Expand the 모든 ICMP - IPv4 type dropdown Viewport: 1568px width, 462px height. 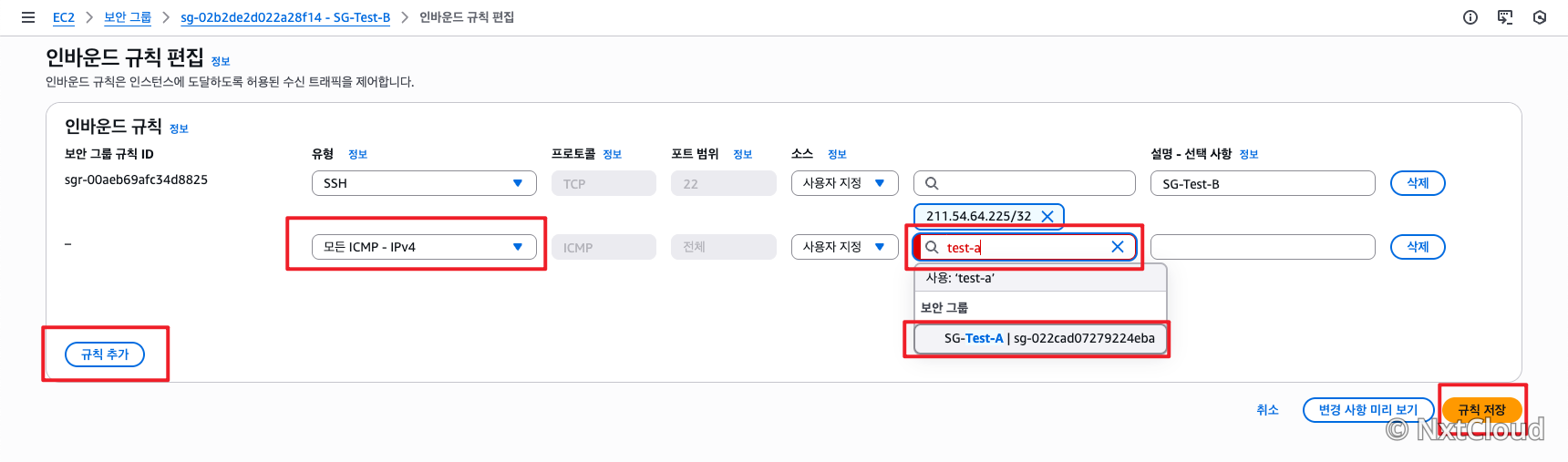pyautogui.click(x=424, y=247)
